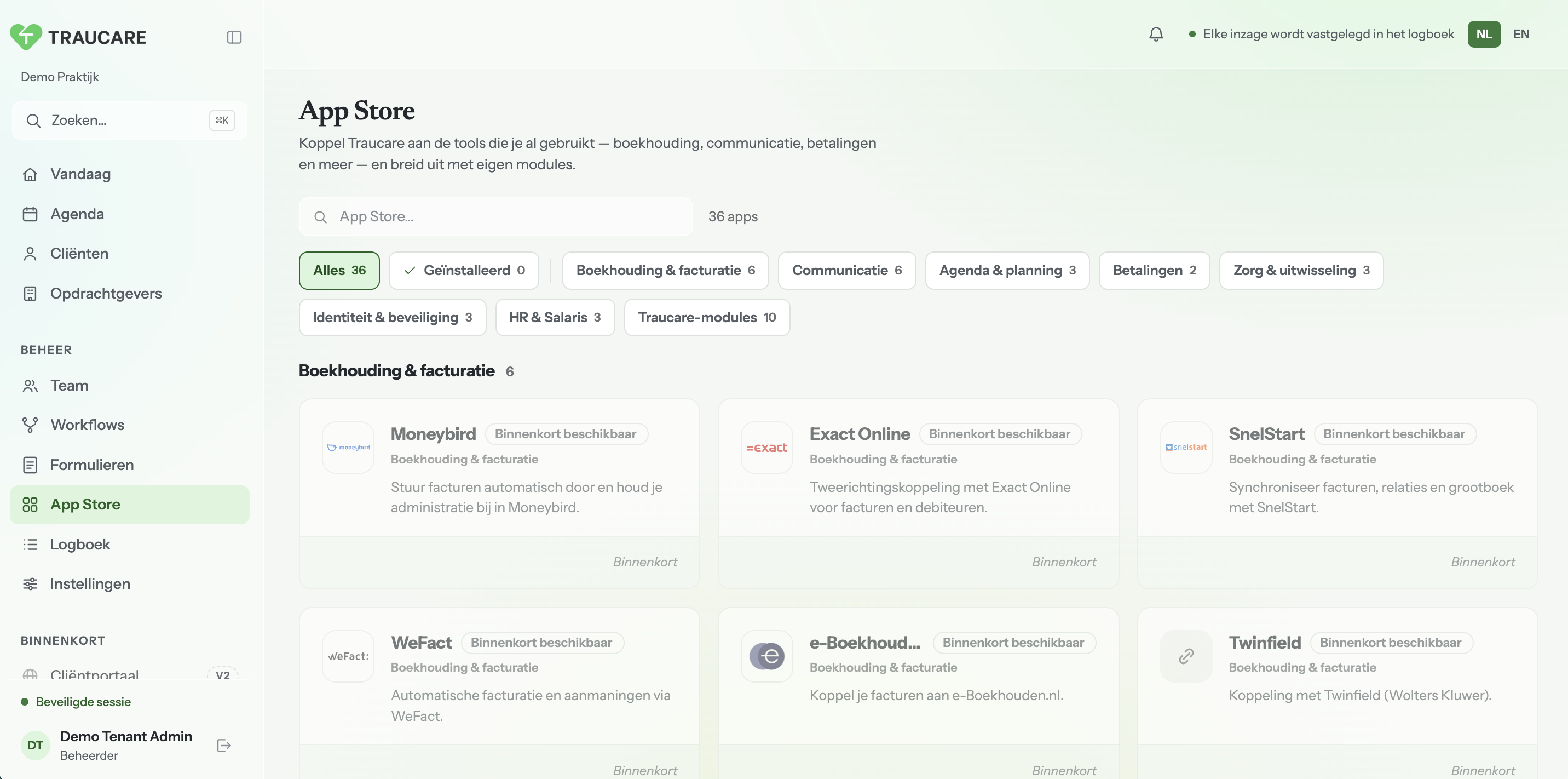Navigate to Workflows
The width and height of the screenshot is (1568, 779).
[130, 425]
